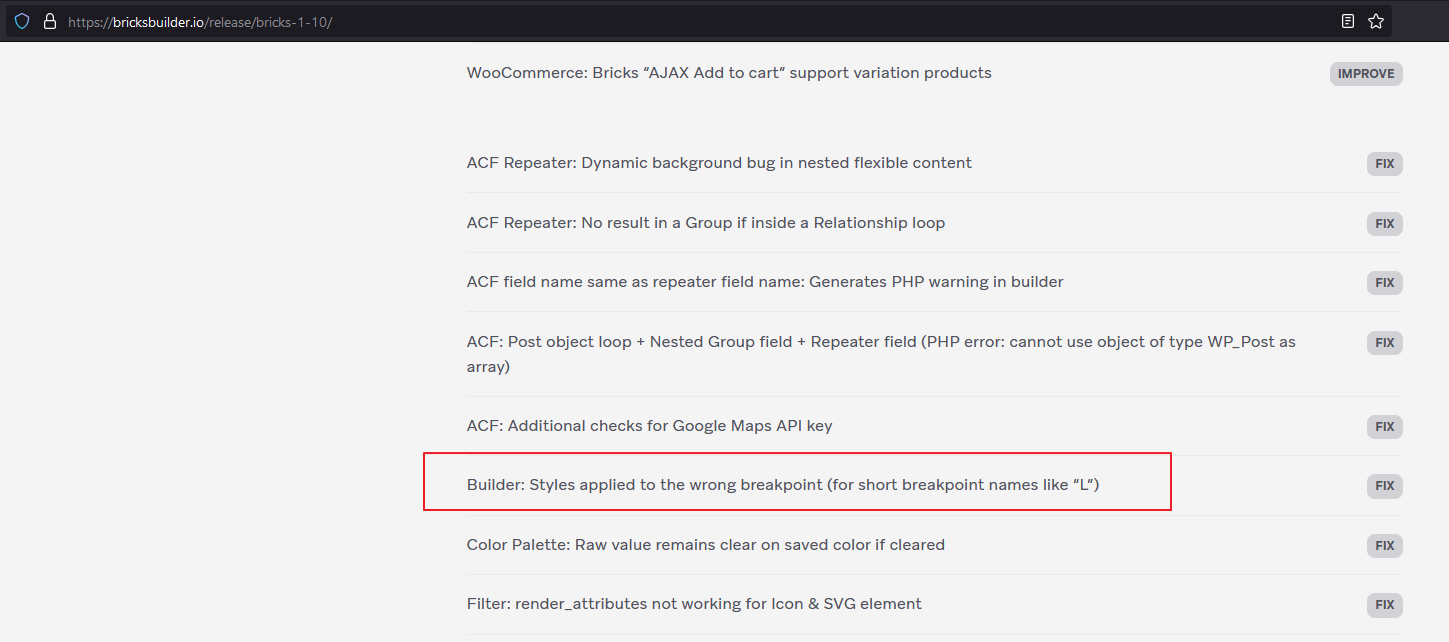1449x642 pixels.
Task: Click FIX badge for Post object loop entry
Action: pos(1385,343)
